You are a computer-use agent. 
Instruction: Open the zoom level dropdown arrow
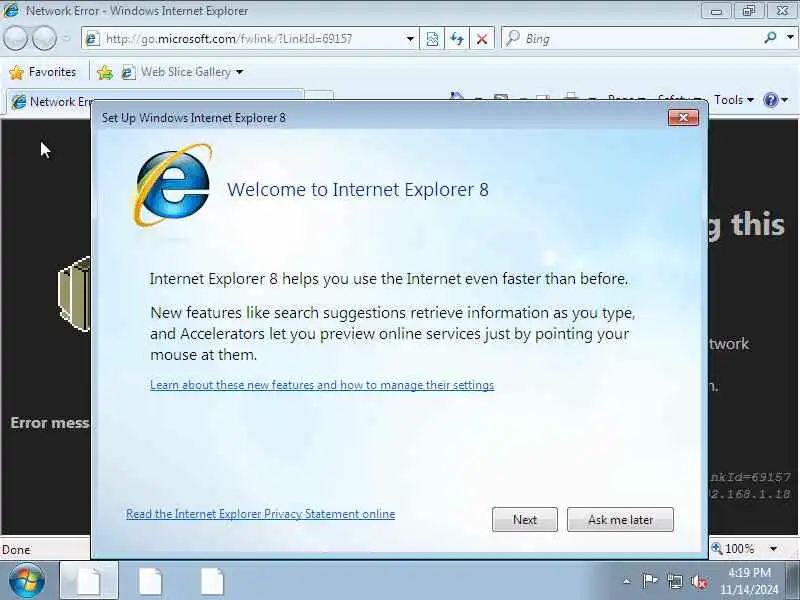[x=773, y=549]
